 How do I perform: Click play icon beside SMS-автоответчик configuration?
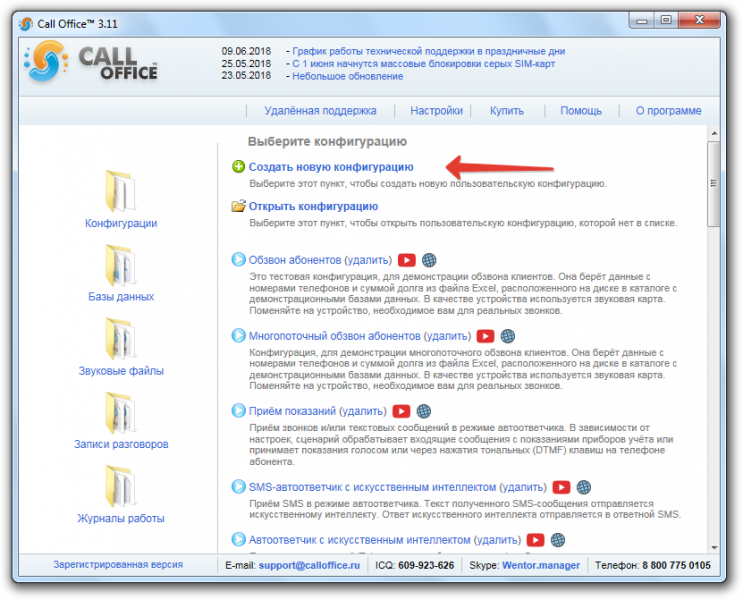point(238,487)
